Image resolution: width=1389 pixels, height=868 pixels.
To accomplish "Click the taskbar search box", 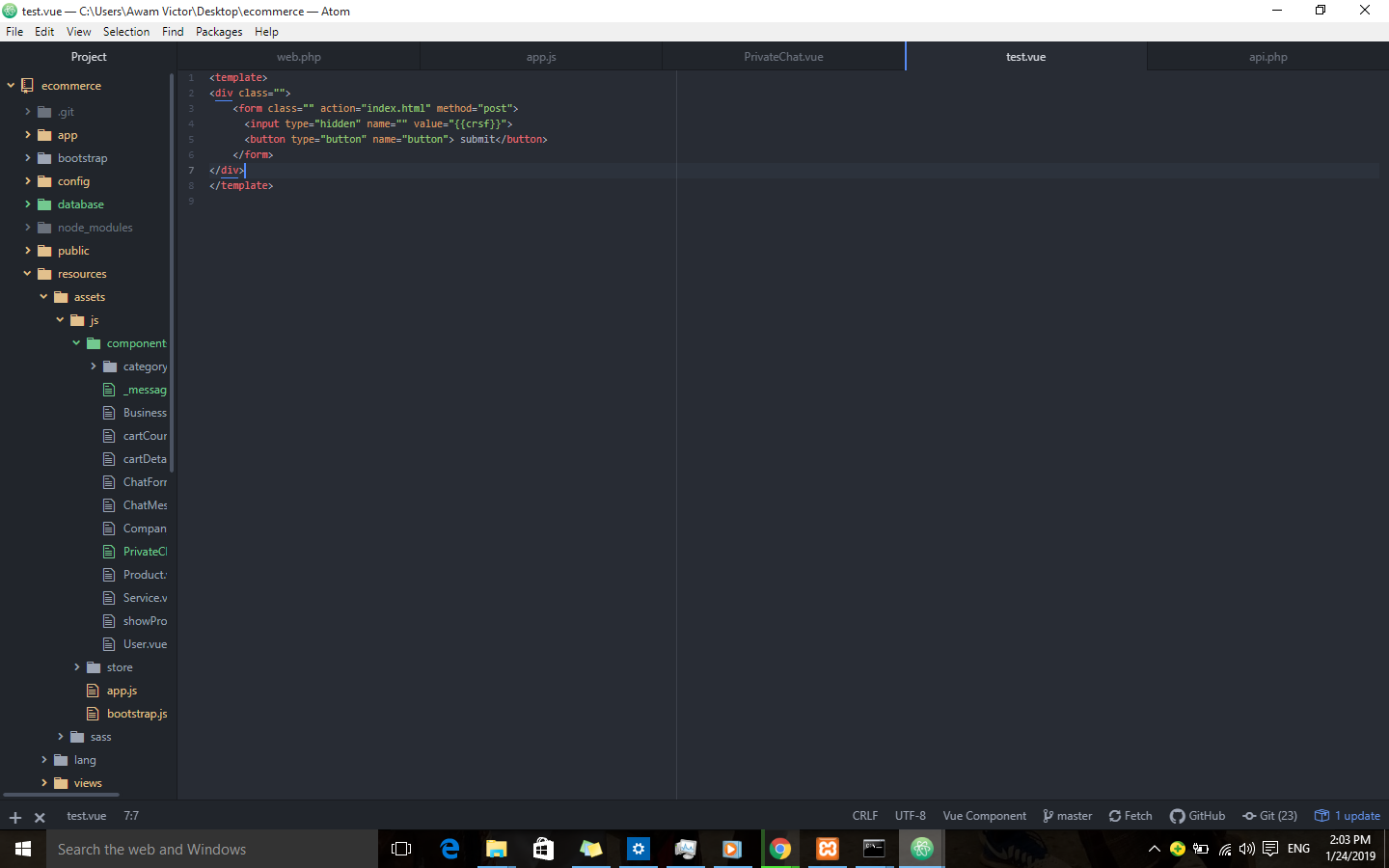I will [x=212, y=849].
